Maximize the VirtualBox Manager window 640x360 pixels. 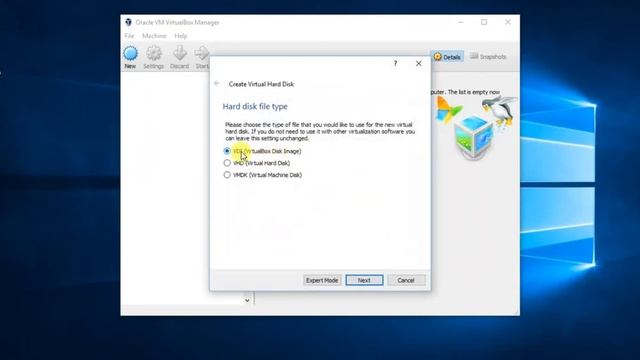484,22
